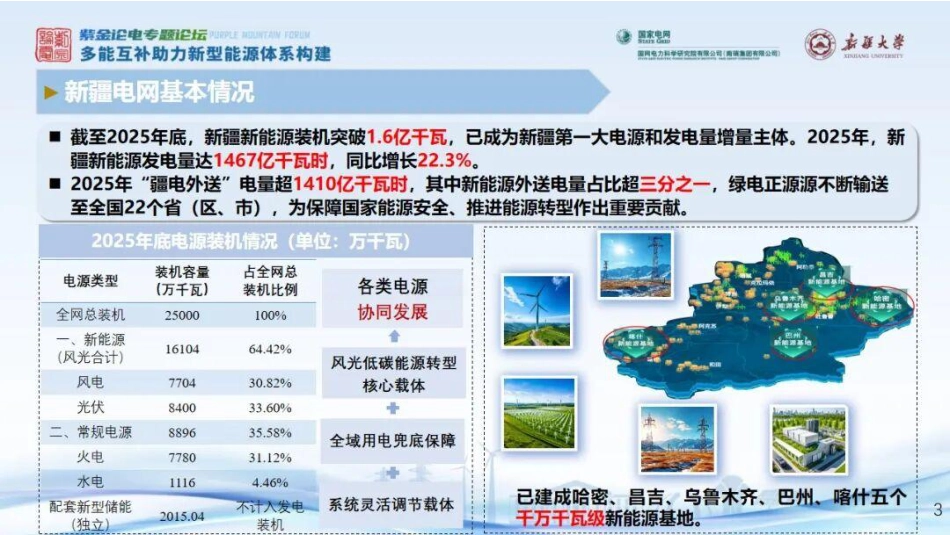Select the energy storage building photo
Viewport: 950px width, 535px height.
(x=808, y=440)
